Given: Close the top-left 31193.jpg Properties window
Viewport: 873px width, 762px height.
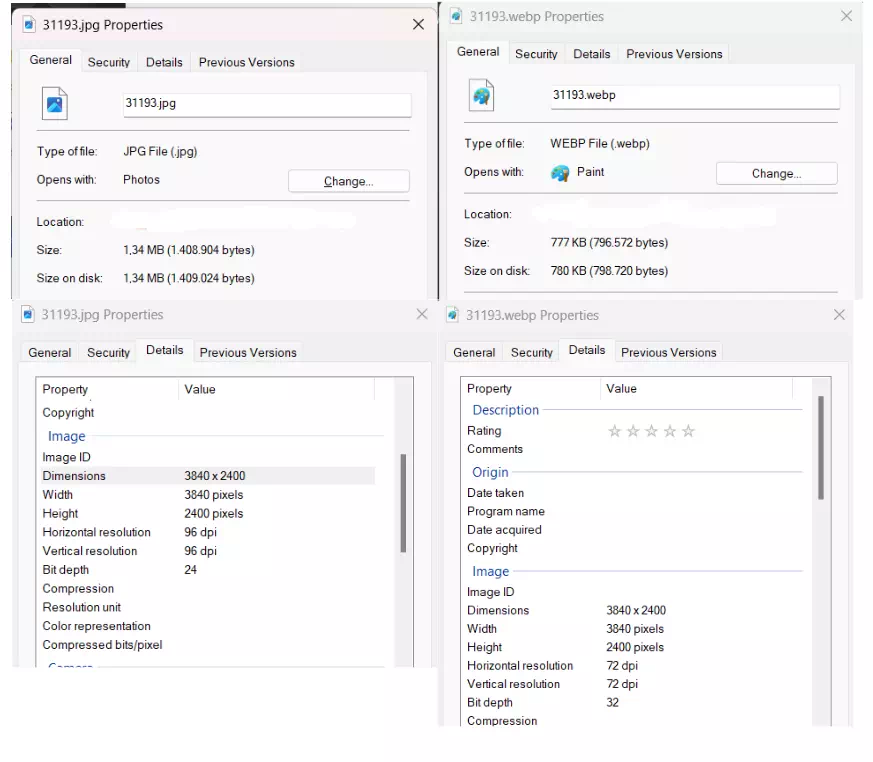Looking at the screenshot, I should tap(418, 25).
